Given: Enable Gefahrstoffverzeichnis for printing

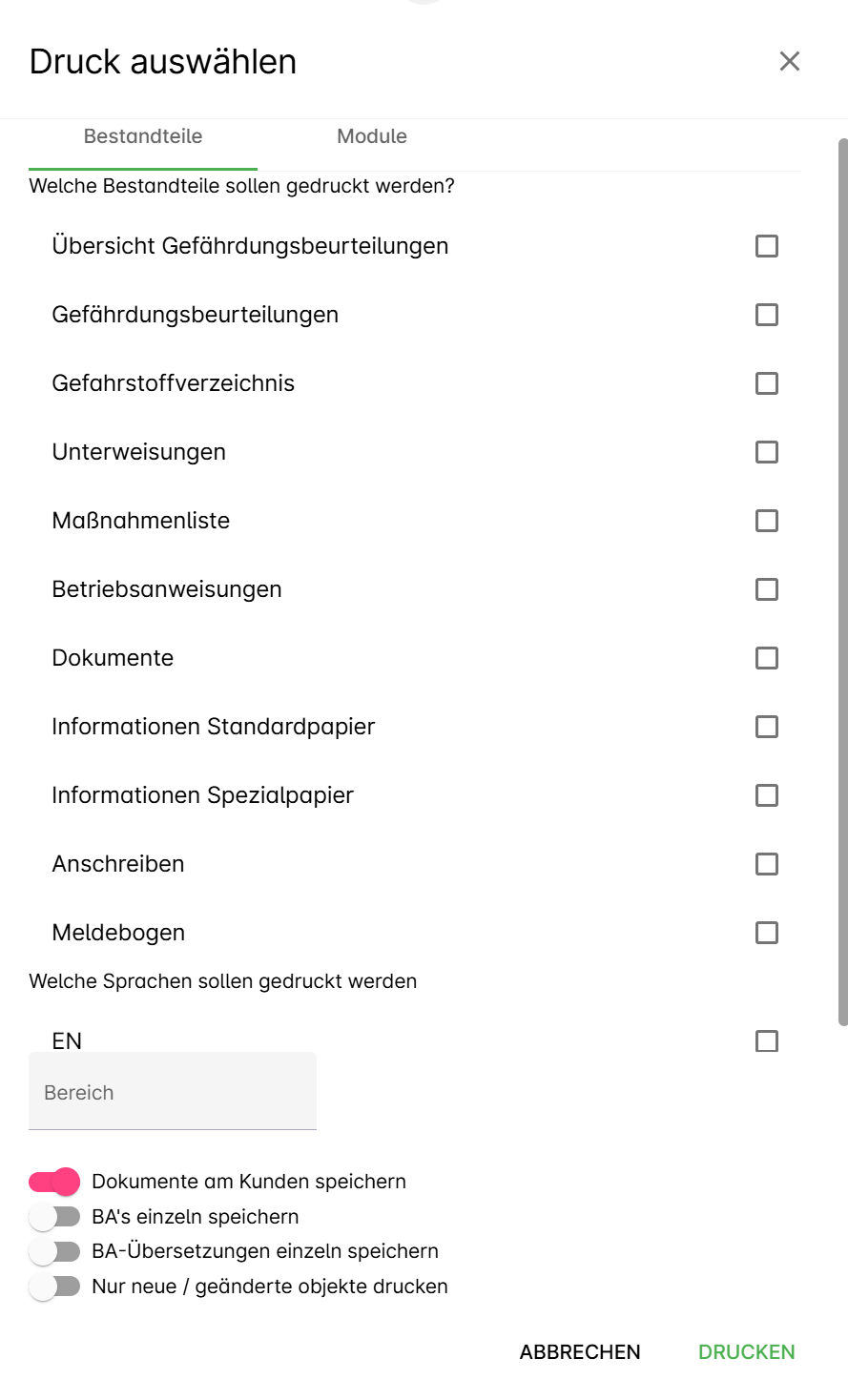Looking at the screenshot, I should pyautogui.click(x=766, y=383).
